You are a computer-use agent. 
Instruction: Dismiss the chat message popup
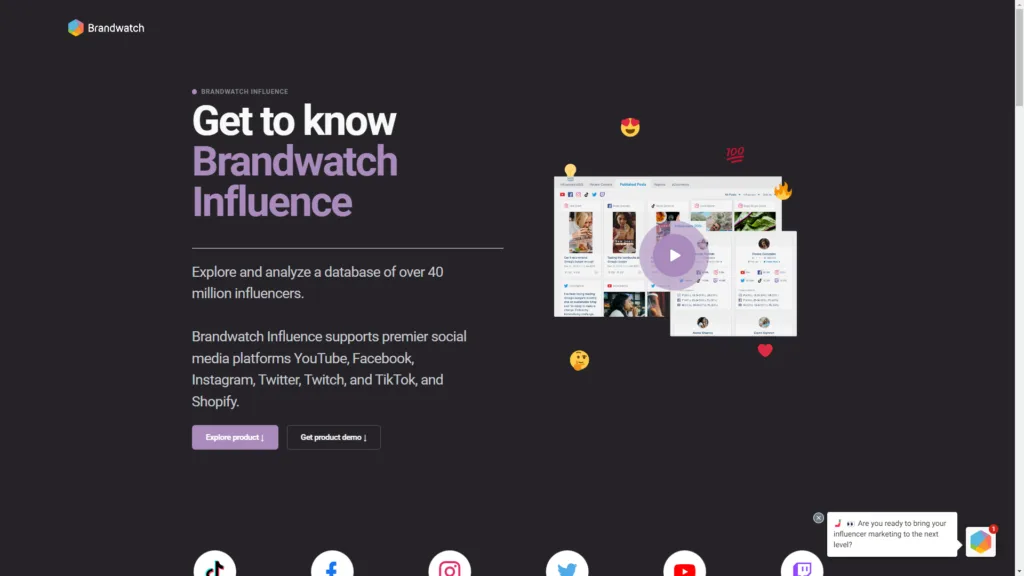818,517
